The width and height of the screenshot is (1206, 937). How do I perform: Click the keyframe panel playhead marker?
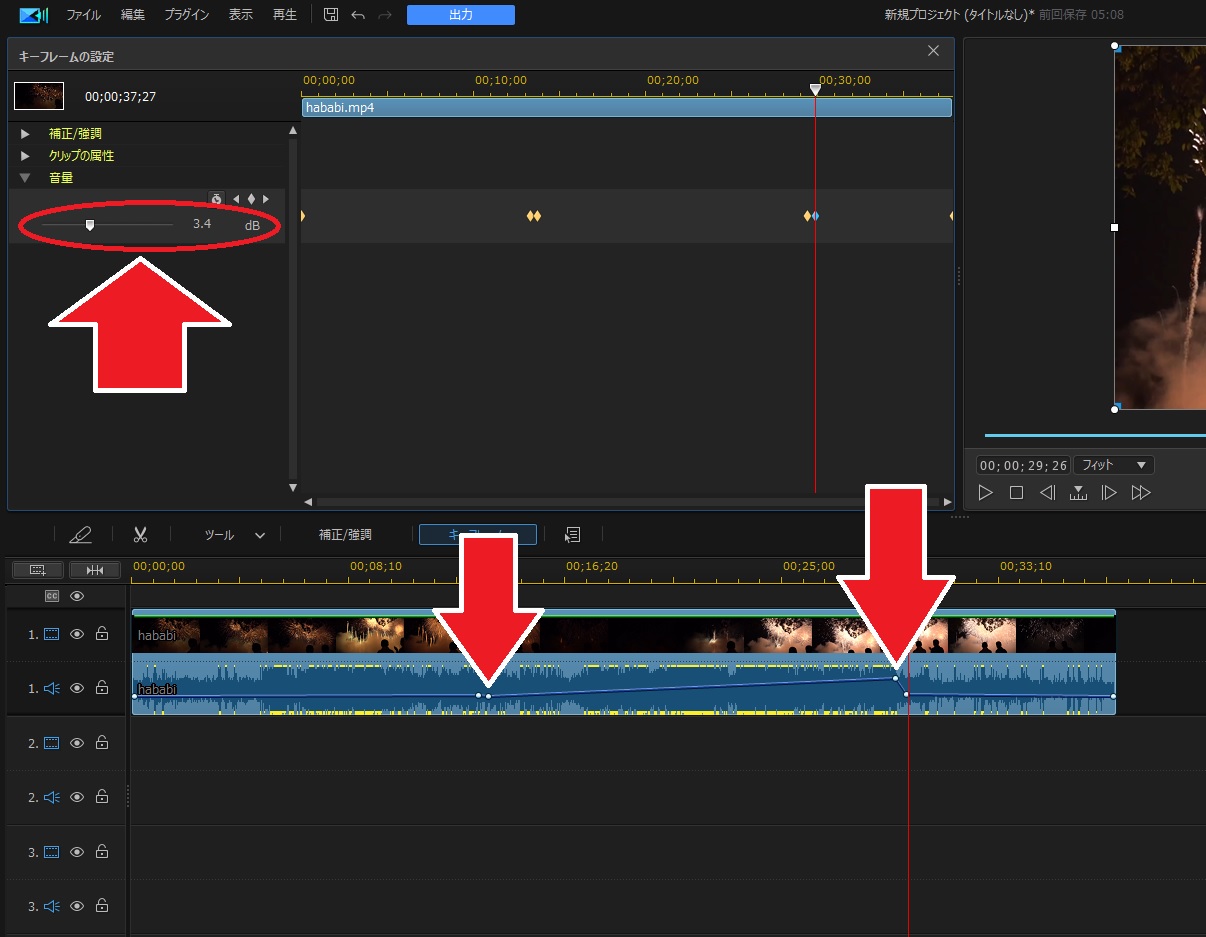point(815,90)
